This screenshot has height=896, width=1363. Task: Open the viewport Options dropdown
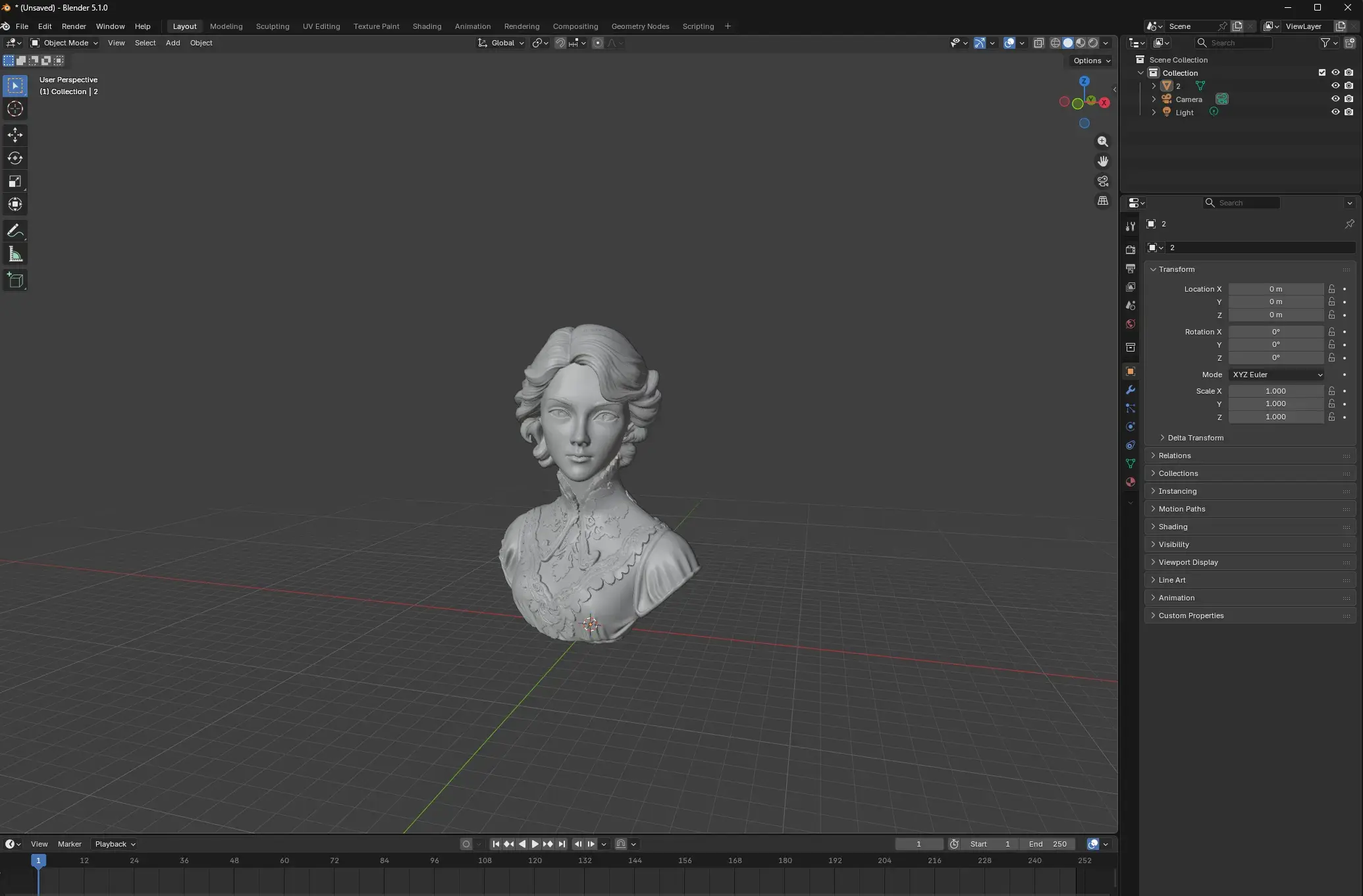click(1092, 61)
